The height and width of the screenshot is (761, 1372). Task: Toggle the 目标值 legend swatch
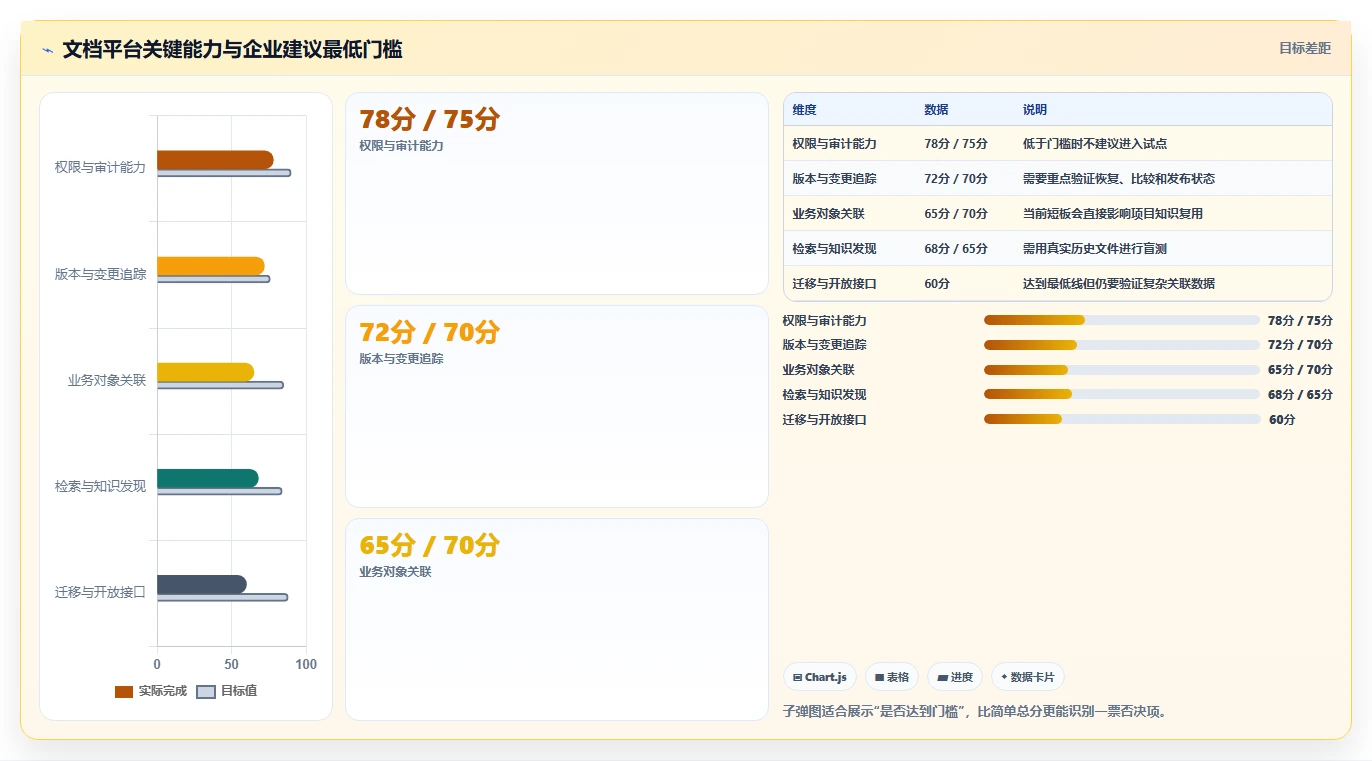click(x=206, y=691)
